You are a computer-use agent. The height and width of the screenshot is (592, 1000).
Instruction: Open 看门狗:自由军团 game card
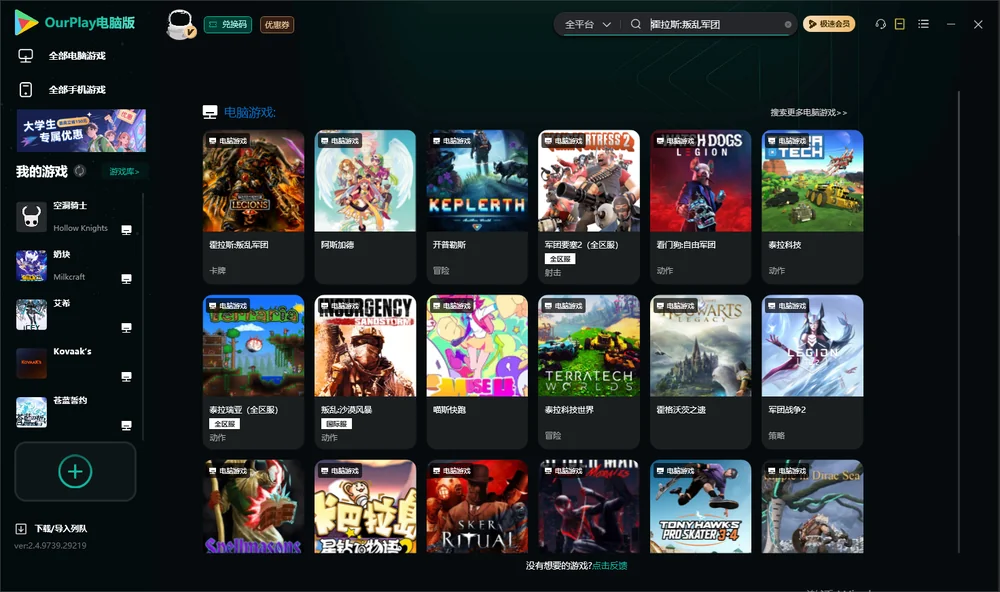pos(701,207)
